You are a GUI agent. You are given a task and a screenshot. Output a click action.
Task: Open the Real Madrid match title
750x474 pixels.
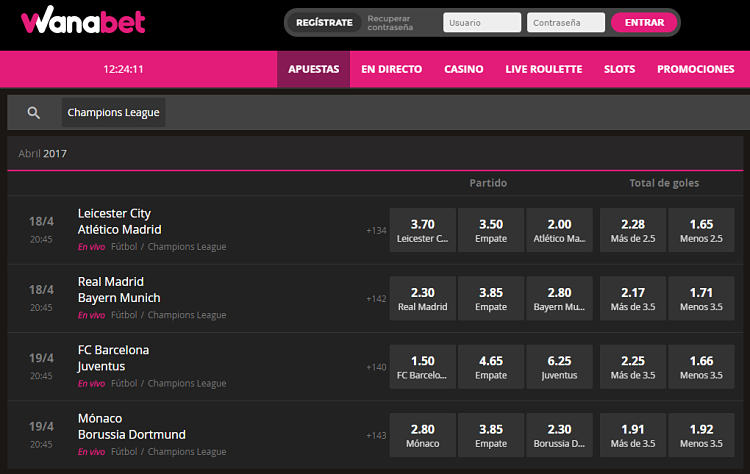tap(110, 282)
